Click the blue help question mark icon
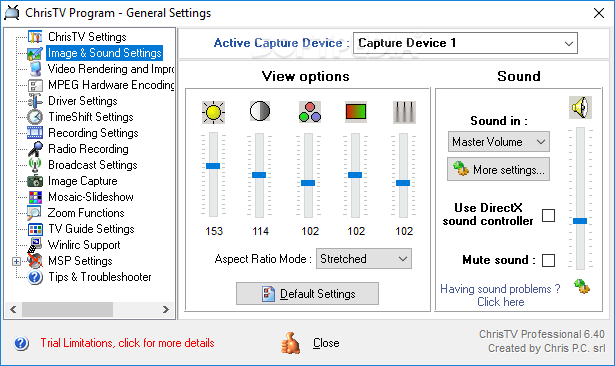Image resolution: width=615 pixels, height=366 pixels. pos(21,343)
